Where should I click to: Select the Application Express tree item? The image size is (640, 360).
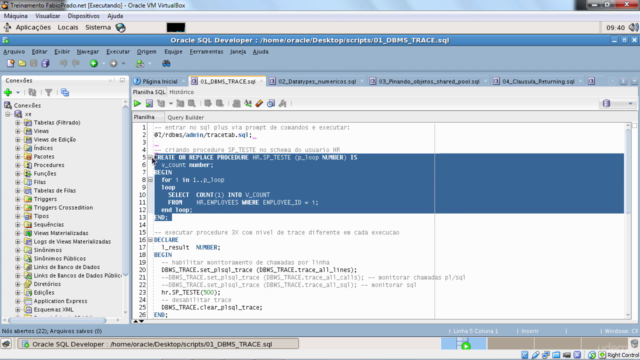click(60, 301)
